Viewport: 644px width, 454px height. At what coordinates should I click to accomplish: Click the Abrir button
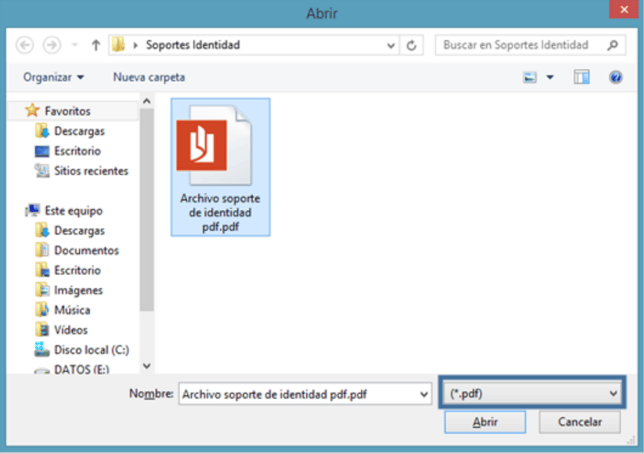(x=485, y=423)
